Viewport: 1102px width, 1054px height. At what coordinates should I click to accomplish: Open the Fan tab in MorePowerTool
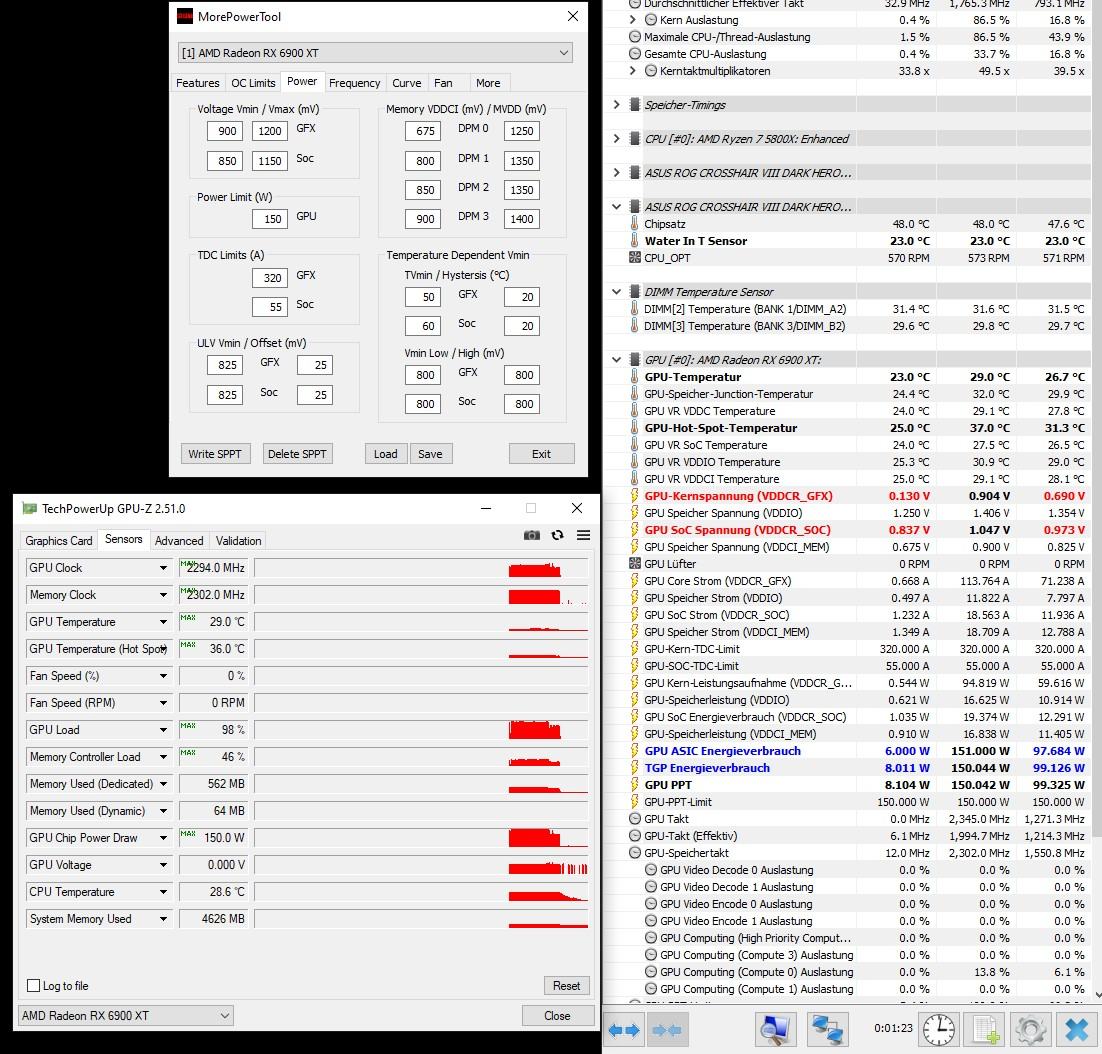tap(443, 83)
